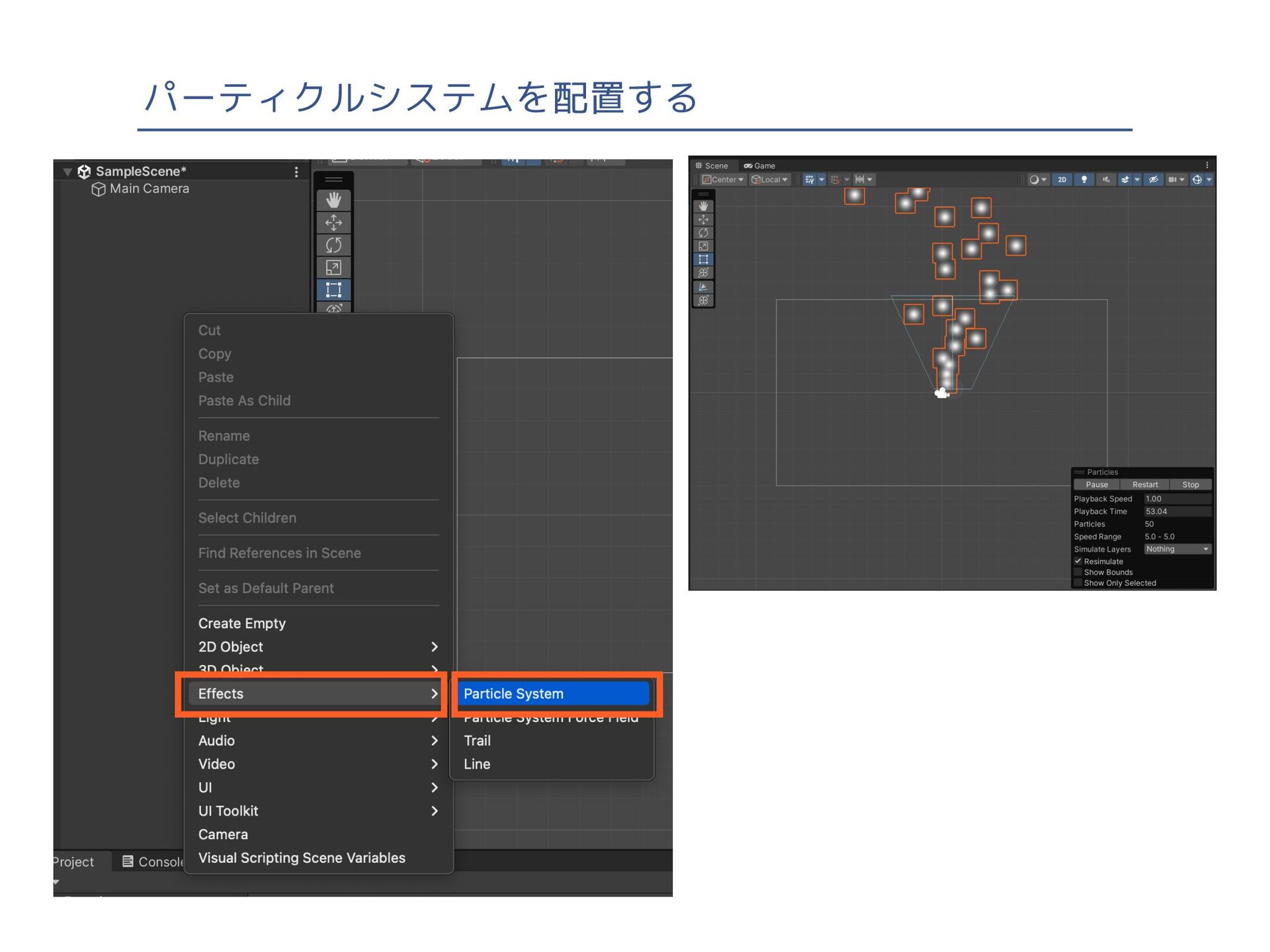
Task: Open the Center pivot dropdown
Action: (x=723, y=180)
